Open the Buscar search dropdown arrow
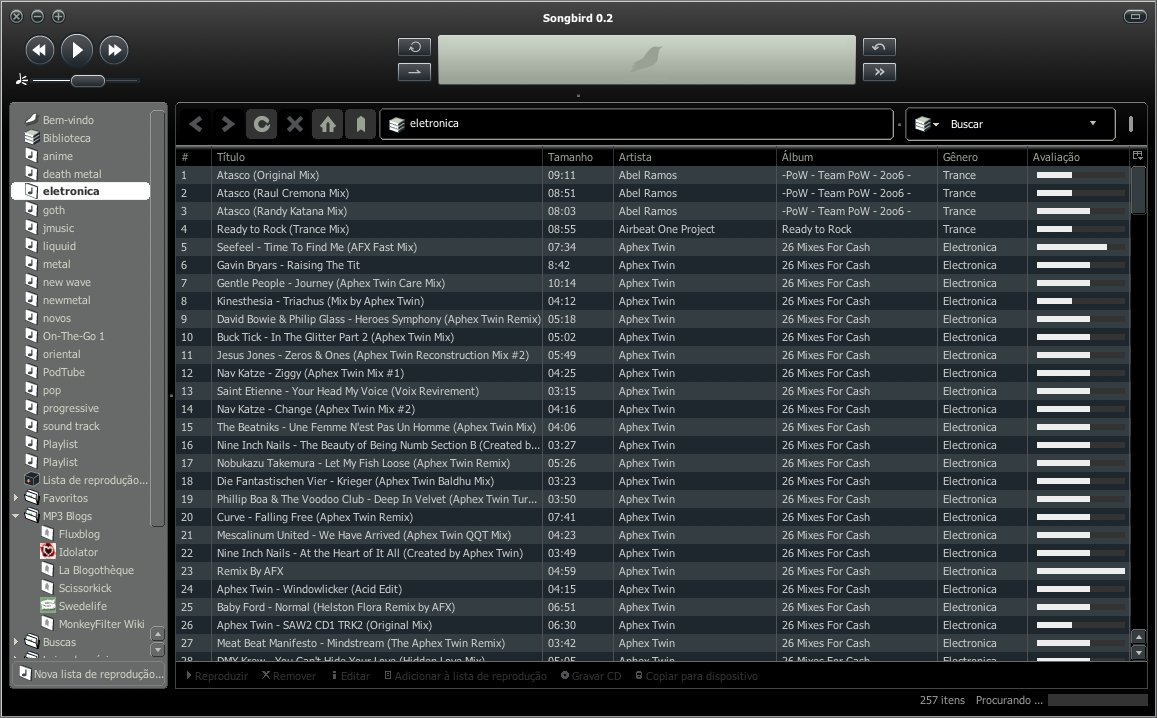The height and width of the screenshot is (718, 1157). click(x=1093, y=123)
